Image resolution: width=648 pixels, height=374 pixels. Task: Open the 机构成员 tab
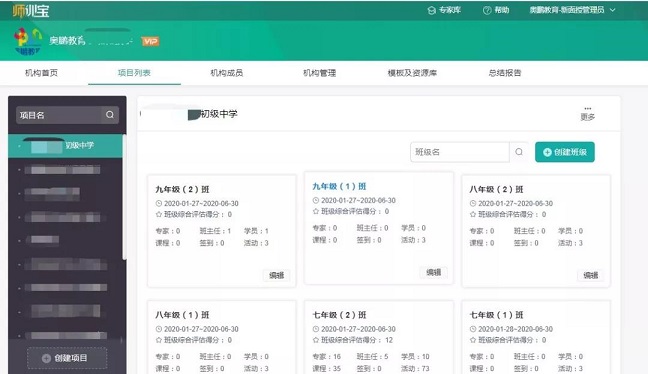pyautogui.click(x=227, y=73)
